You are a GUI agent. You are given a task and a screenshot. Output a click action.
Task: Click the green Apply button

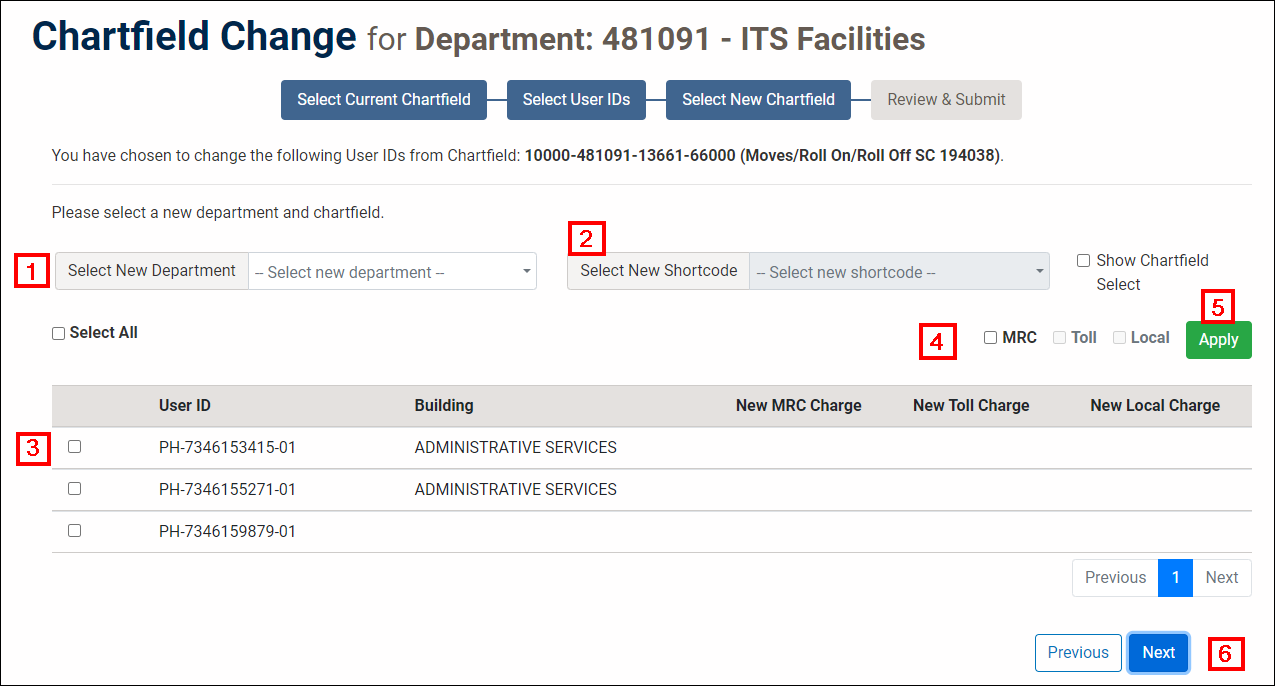click(1218, 339)
